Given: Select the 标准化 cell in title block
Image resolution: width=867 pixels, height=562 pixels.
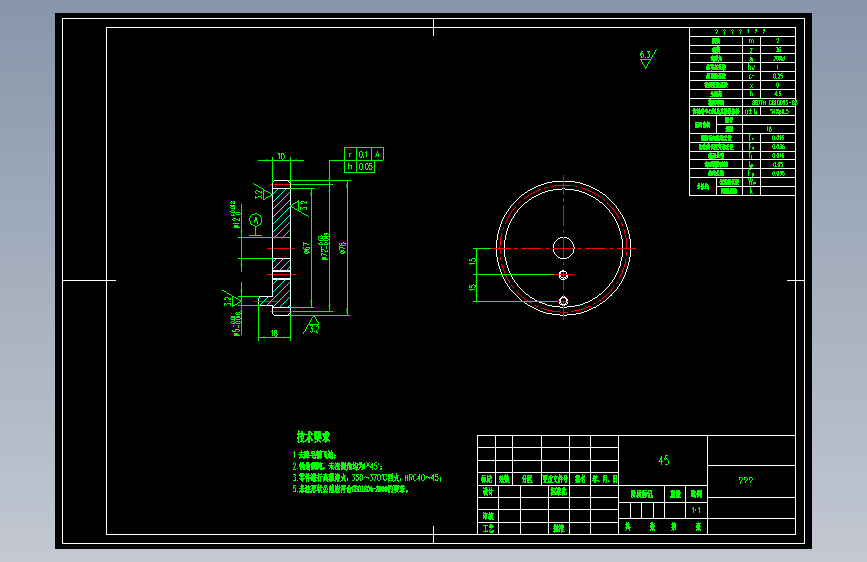Looking at the screenshot, I should [x=559, y=491].
